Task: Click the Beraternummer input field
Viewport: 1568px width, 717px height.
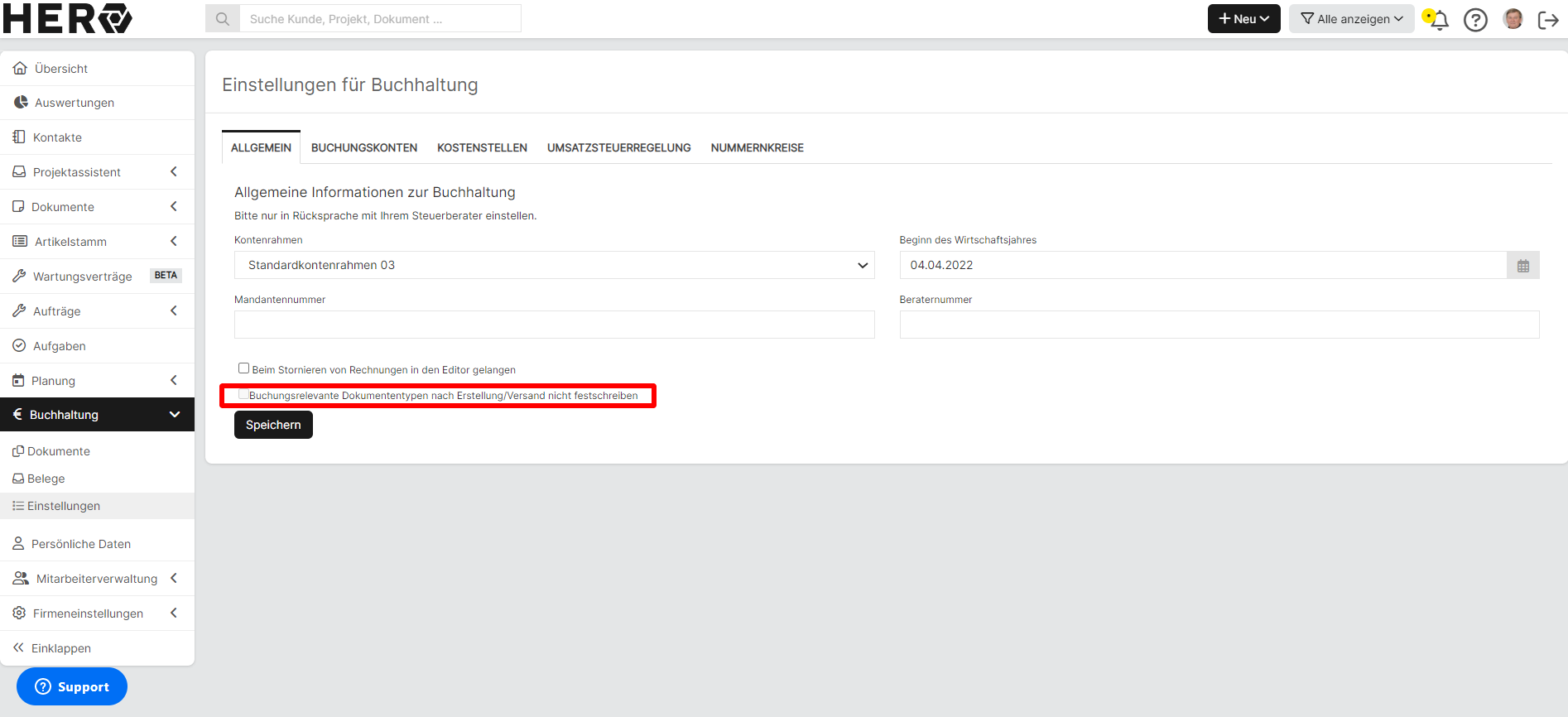Action: click(1219, 325)
